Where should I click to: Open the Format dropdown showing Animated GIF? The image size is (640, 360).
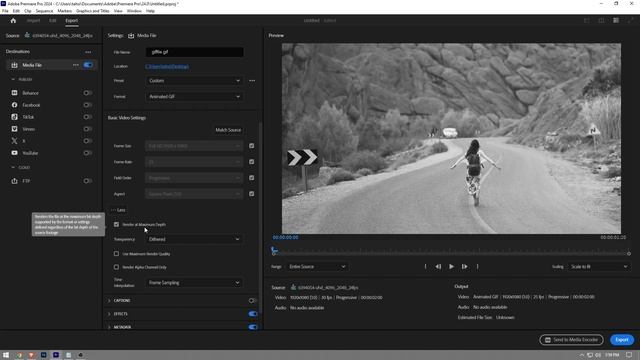point(194,97)
